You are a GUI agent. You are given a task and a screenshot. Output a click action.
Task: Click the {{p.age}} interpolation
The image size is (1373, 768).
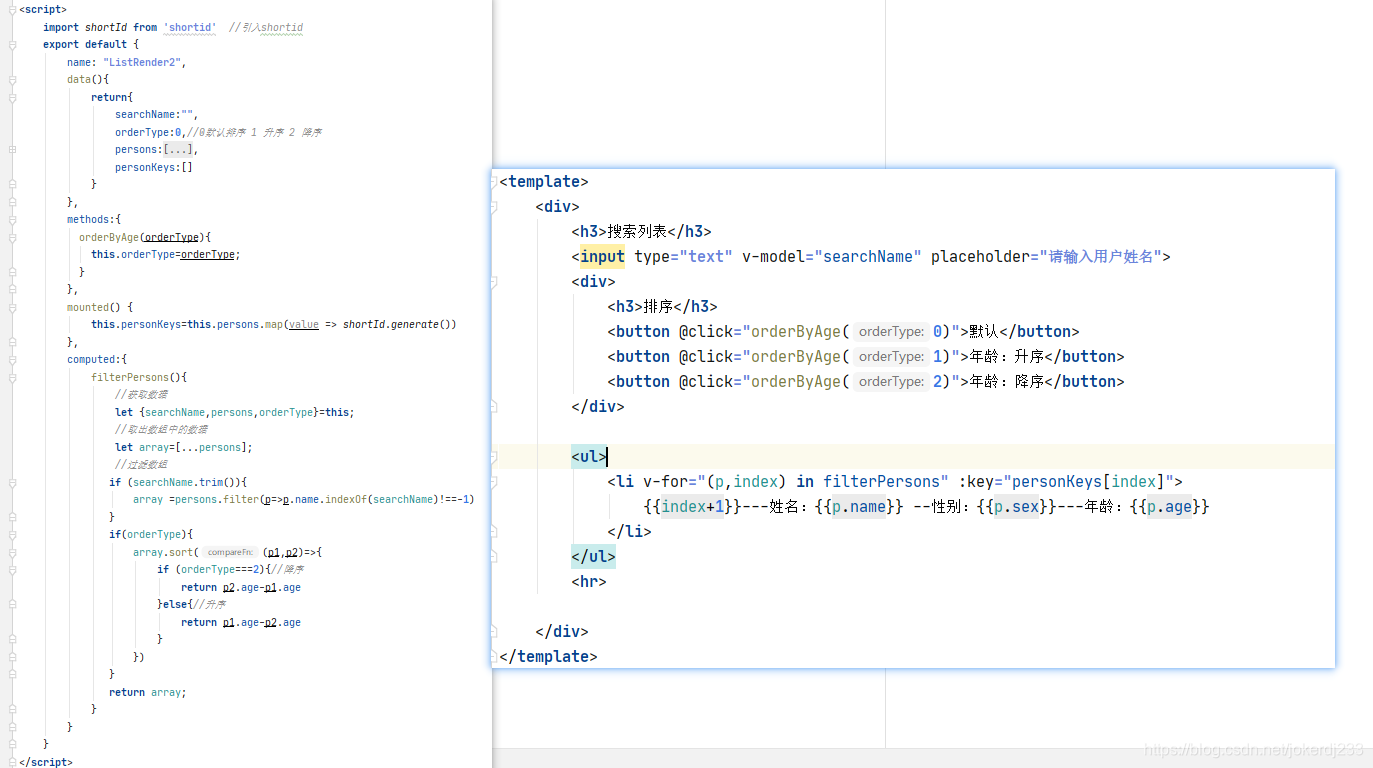1169,507
